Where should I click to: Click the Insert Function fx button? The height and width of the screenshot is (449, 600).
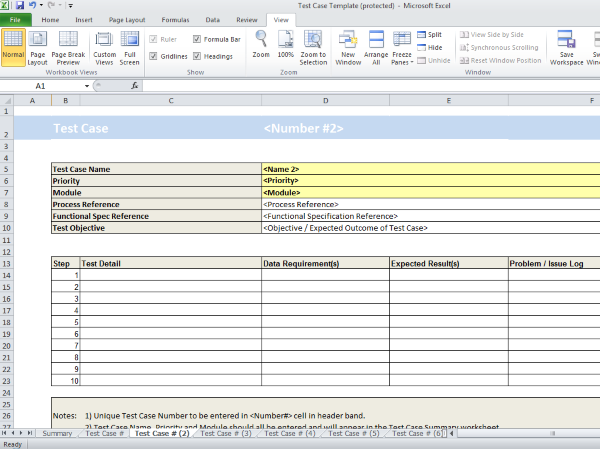[134, 86]
